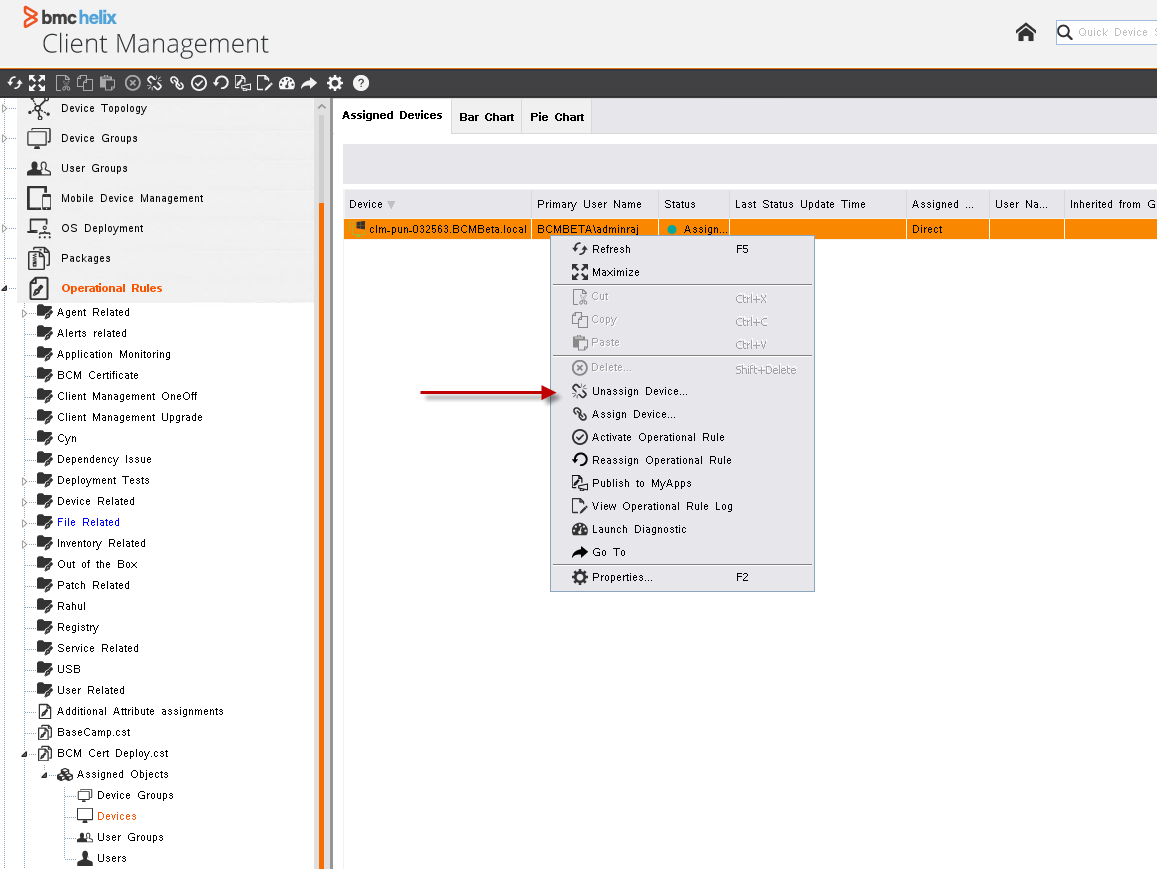Click the Primary User Name column header
The image size is (1157, 869).
point(595,204)
